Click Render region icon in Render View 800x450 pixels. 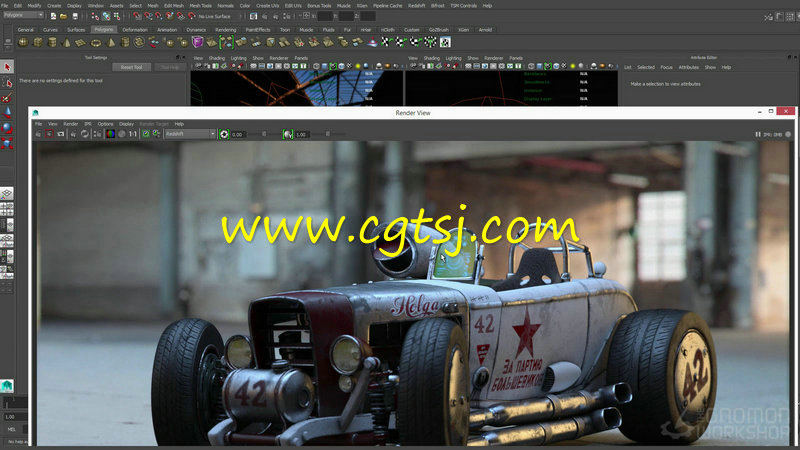pyautogui.click(x=49, y=134)
